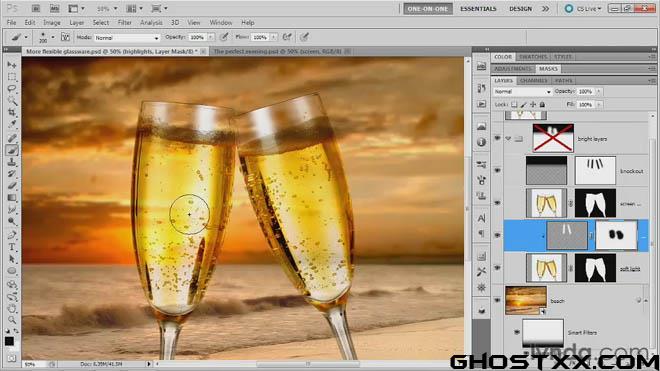Toggle visibility of the beach layer
660x371 pixels.
[x=497, y=300]
